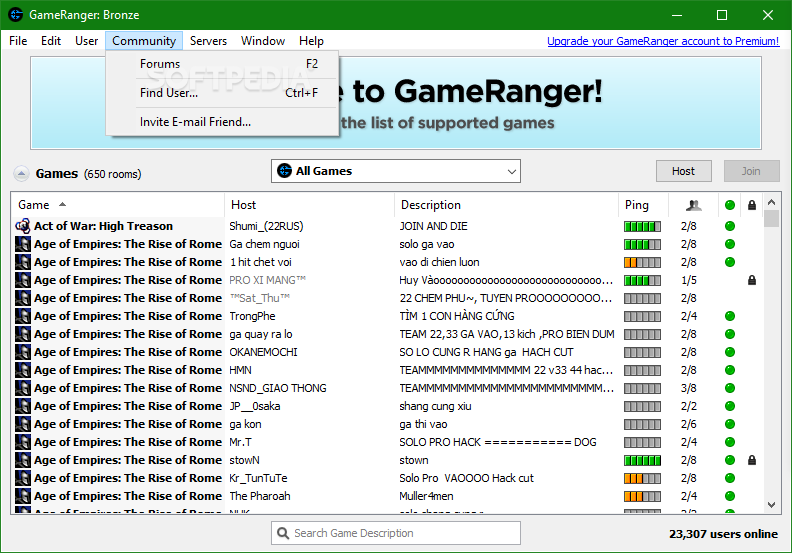Click the (650 rooms) count label
The width and height of the screenshot is (792, 553).
point(113,174)
